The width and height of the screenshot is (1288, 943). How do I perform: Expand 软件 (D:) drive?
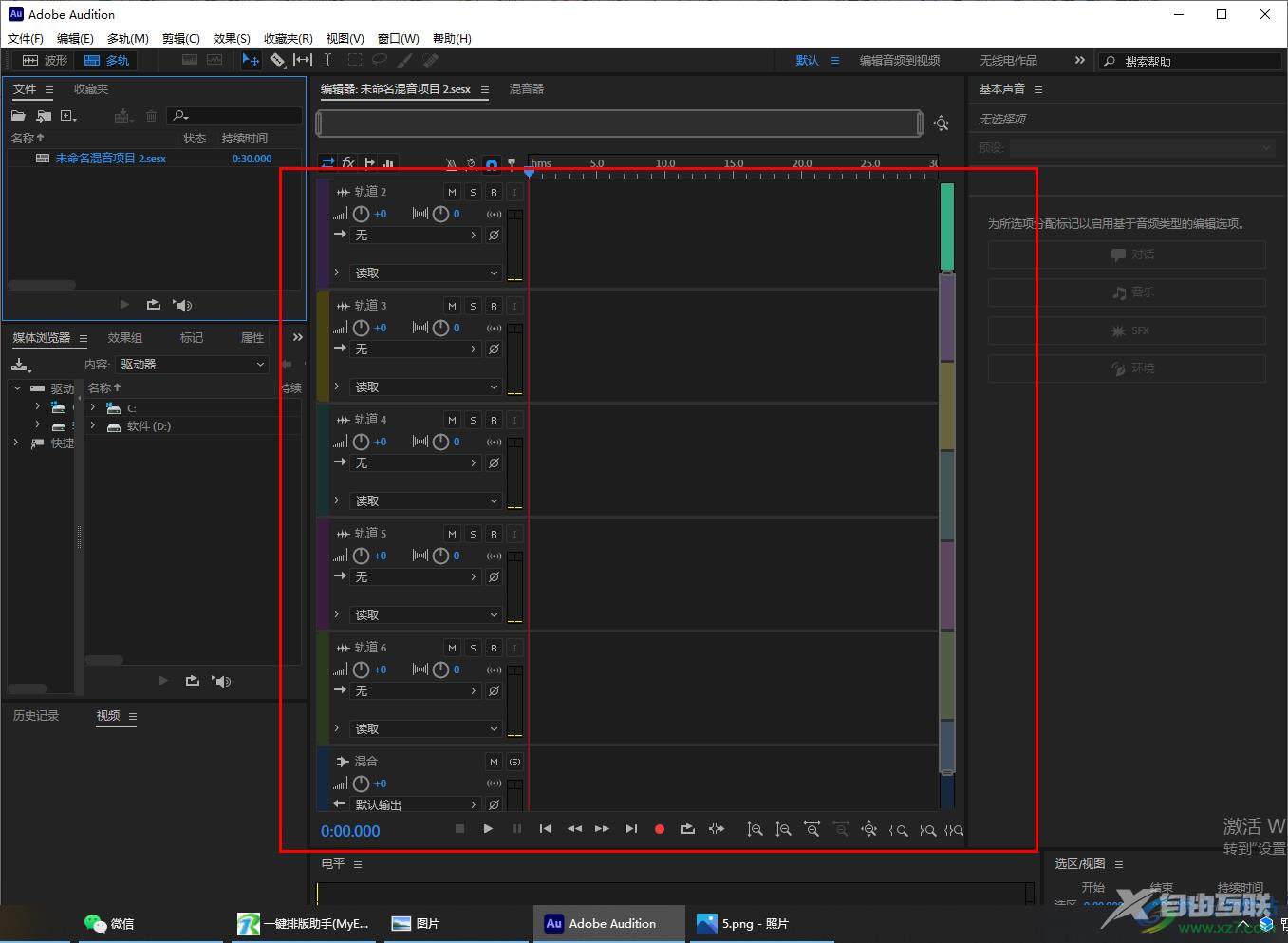pos(93,426)
